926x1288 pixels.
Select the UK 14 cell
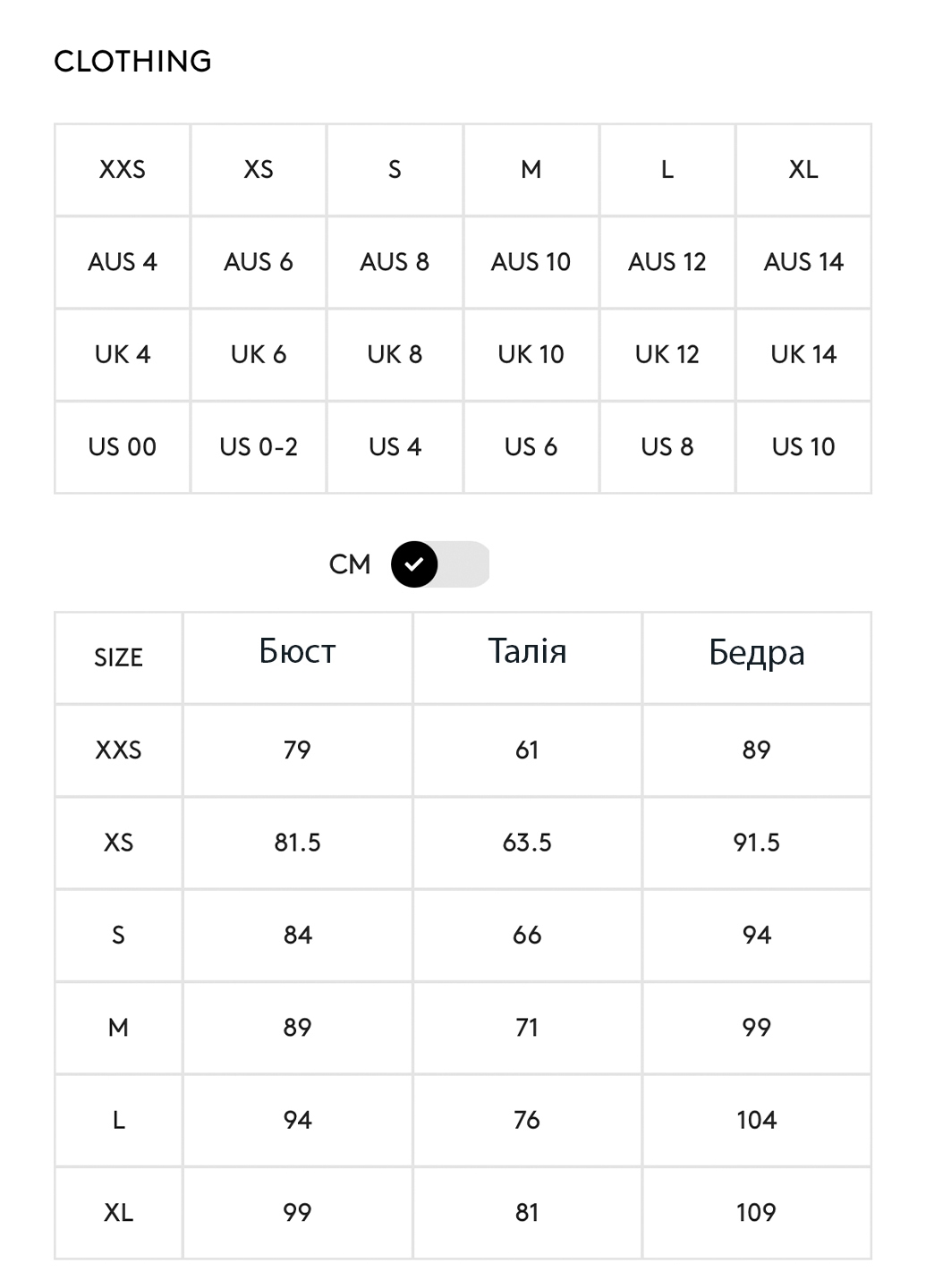(803, 355)
